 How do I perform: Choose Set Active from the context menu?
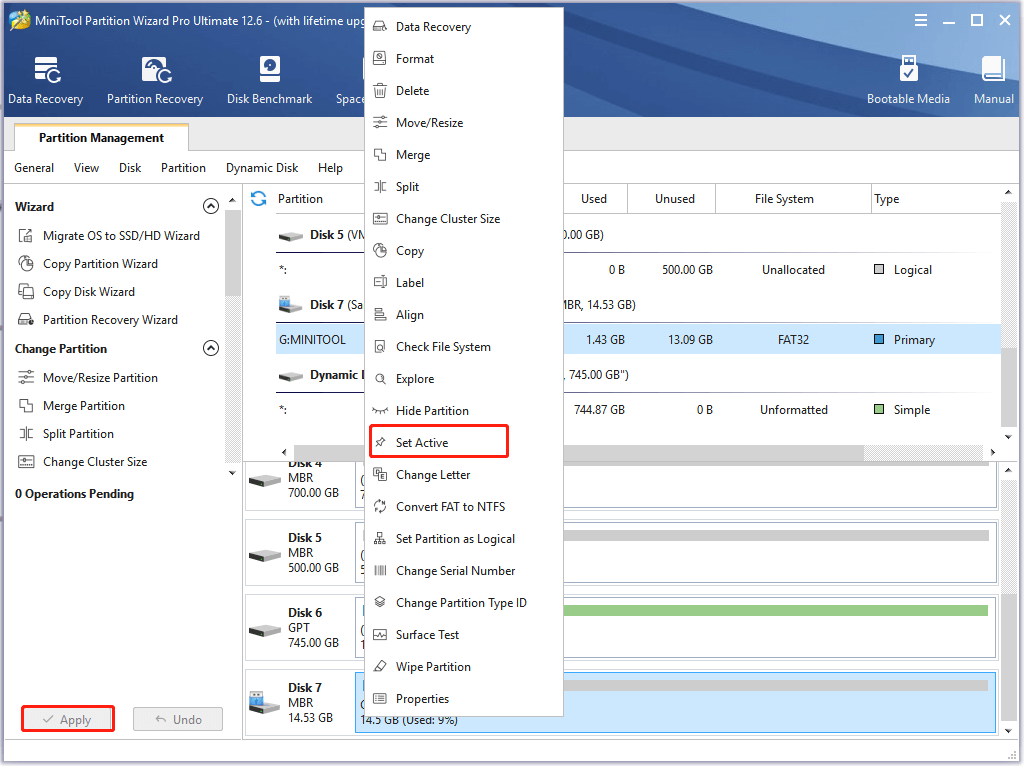(x=438, y=442)
